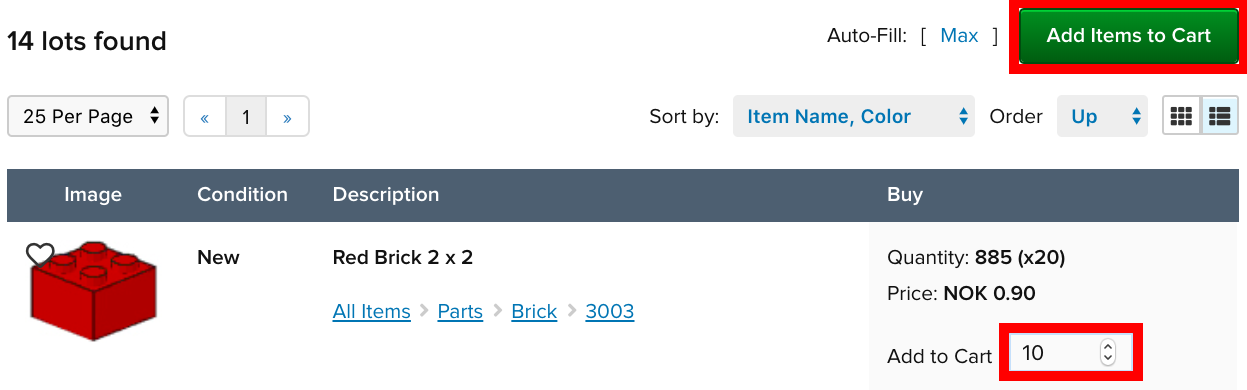Switch to the list view layout
1247x390 pixels.
tap(1219, 116)
